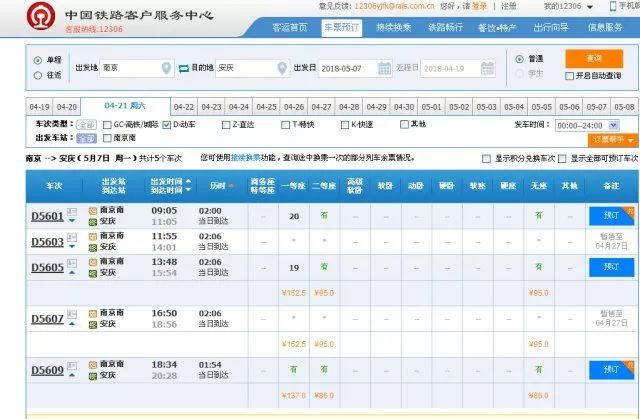Select the 04-19 date tab
The width and height of the screenshot is (640, 419).
39,107
